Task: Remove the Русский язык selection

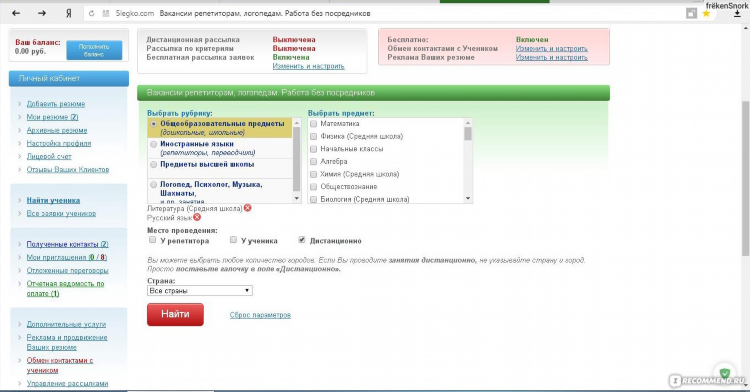Action: pos(197,217)
